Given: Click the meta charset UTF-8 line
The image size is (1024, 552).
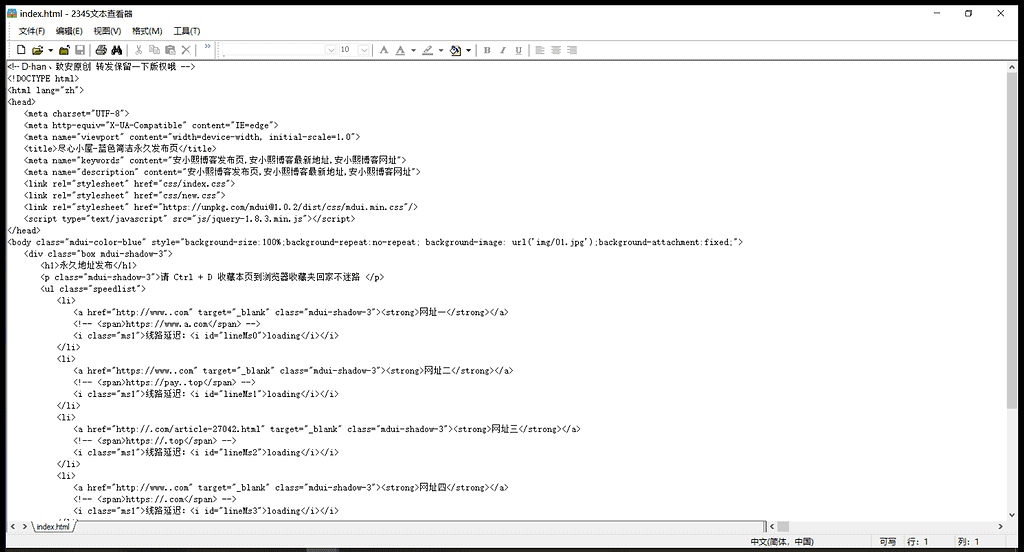Looking at the screenshot, I should click(77, 114).
